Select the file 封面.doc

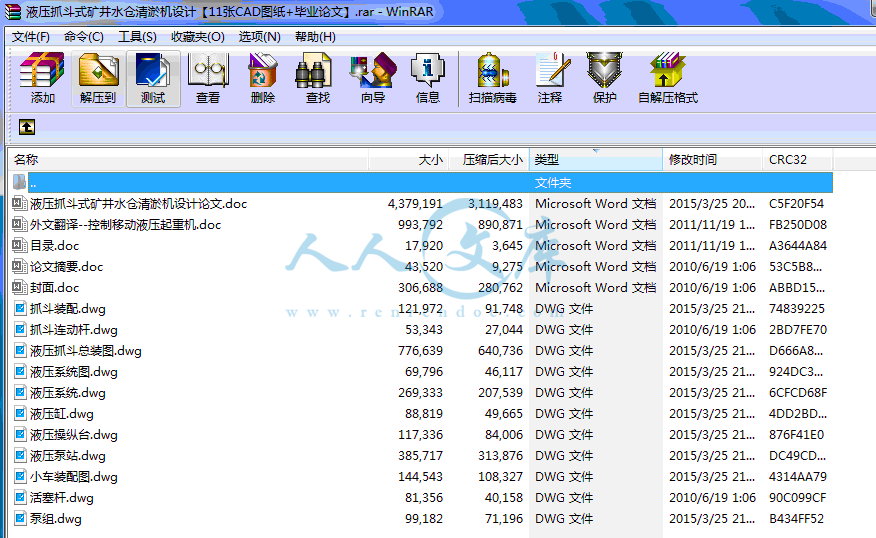(x=55, y=288)
